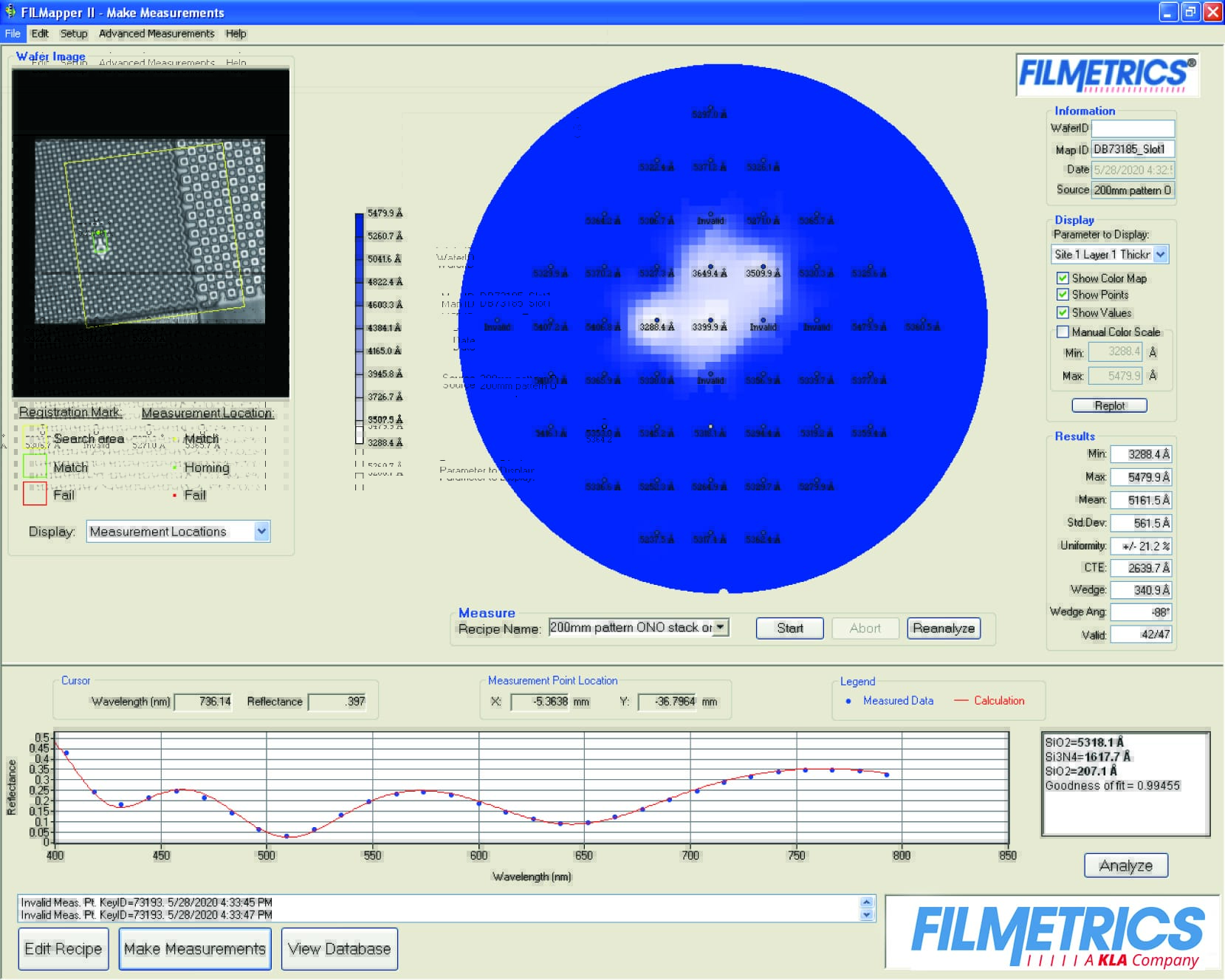Click the red Fail registration square icon
Screen dimensions: 1225x980
35,493
